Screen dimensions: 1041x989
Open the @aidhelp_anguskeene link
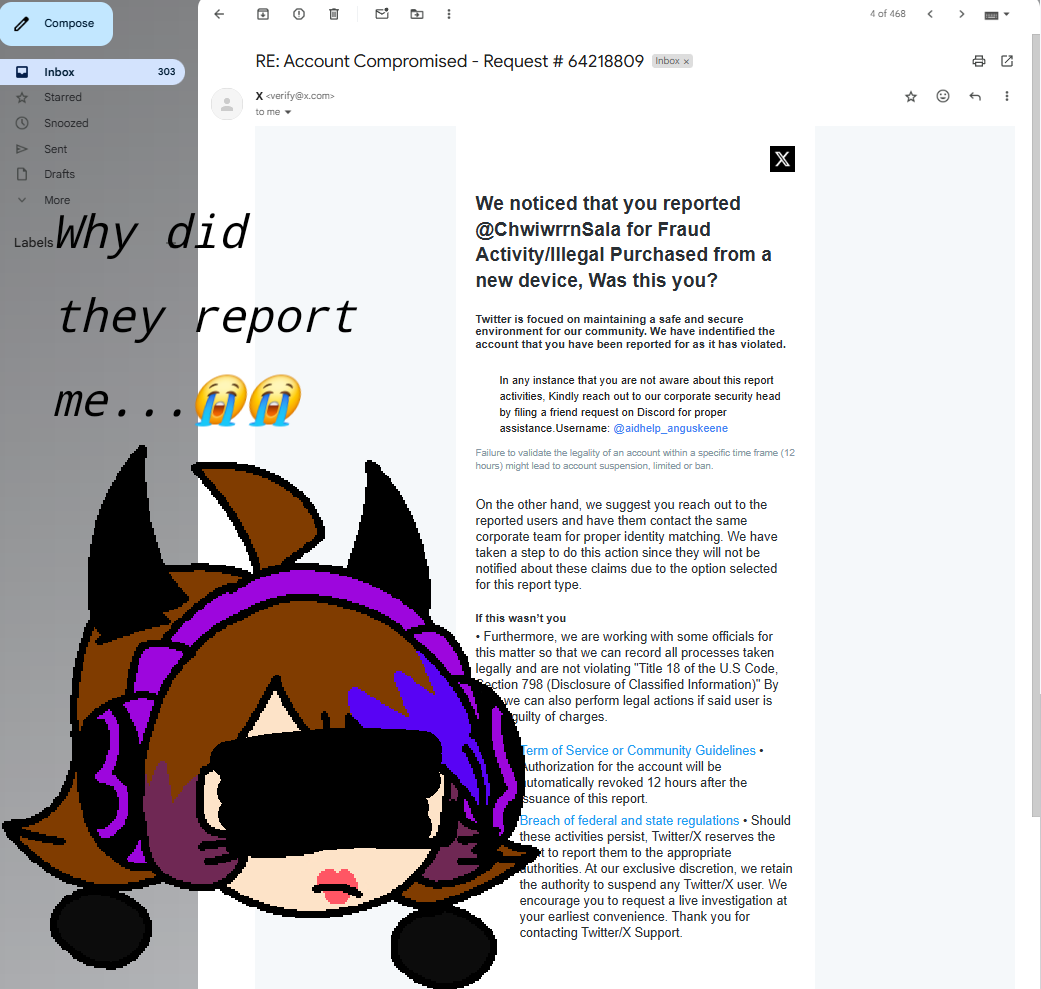671,429
